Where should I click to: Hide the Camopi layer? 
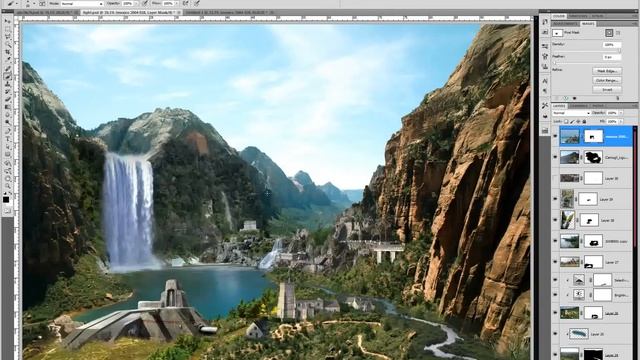[555, 157]
